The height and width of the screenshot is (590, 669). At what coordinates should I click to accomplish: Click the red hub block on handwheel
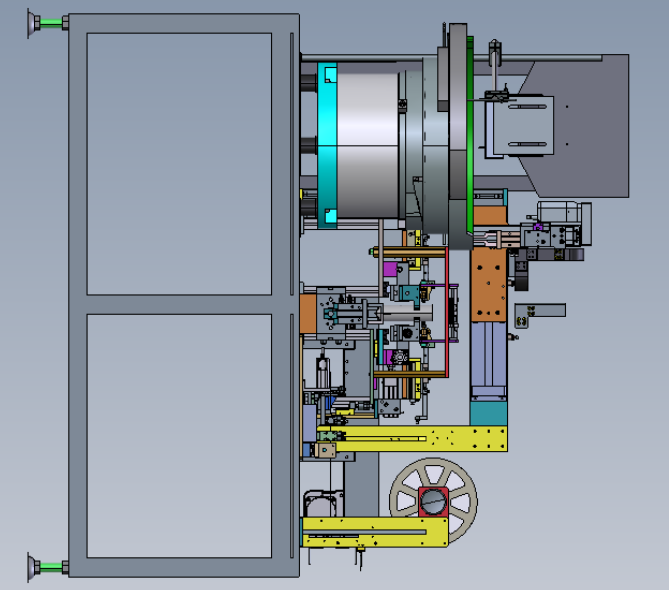[433, 502]
